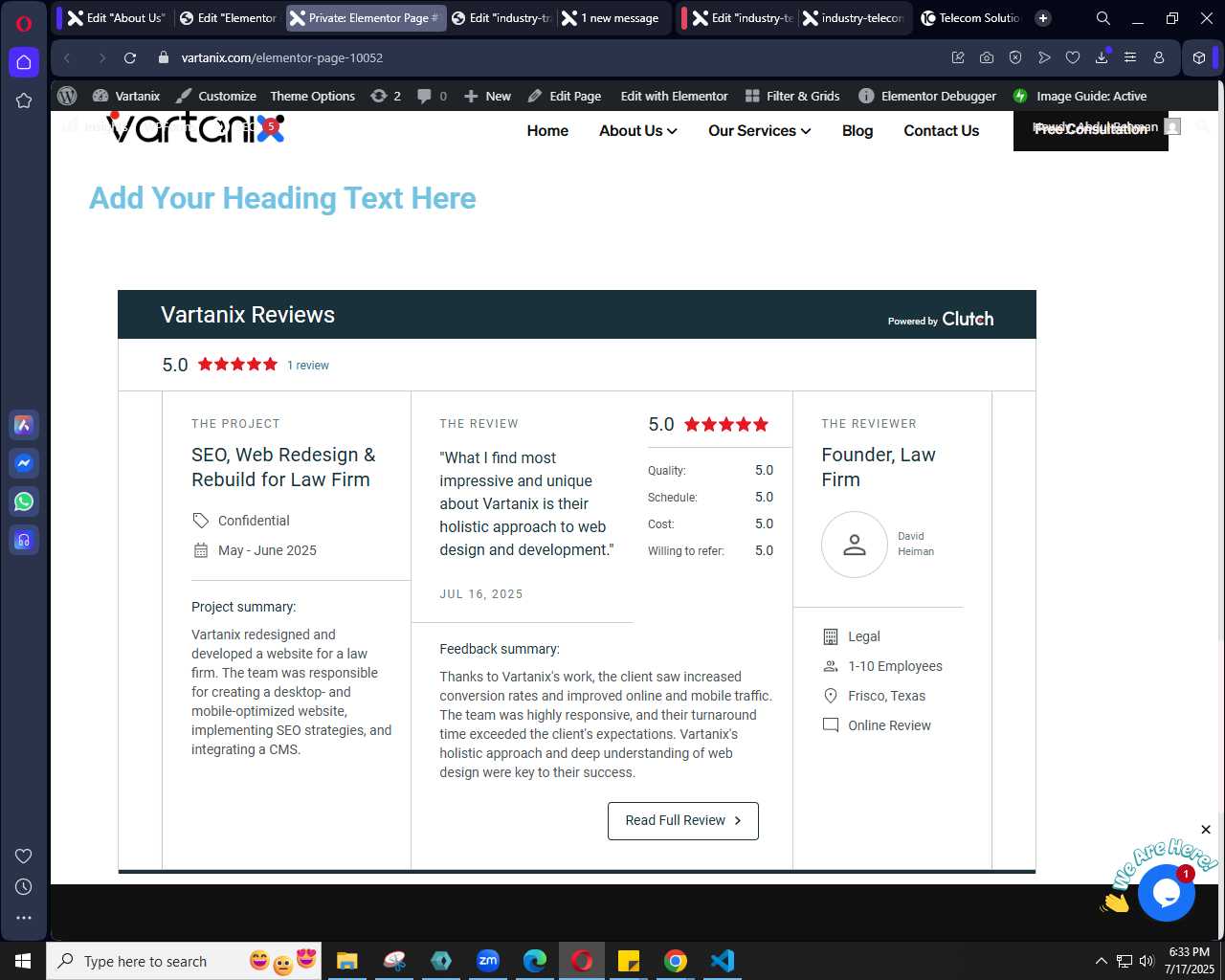Open Filter & Grids admin item
The image size is (1225, 980).
point(792,96)
